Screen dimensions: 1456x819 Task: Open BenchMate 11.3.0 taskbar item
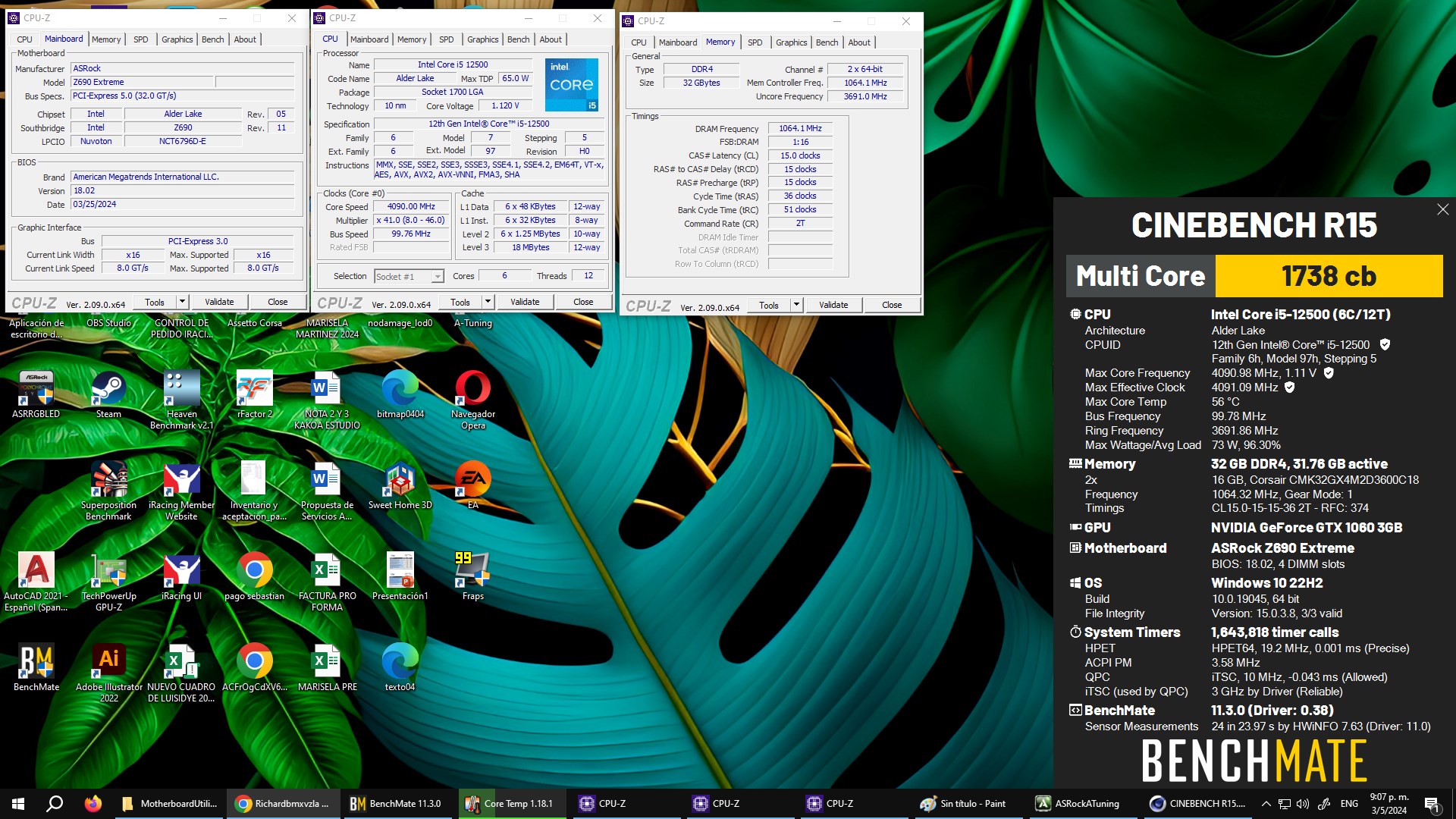[x=397, y=804]
